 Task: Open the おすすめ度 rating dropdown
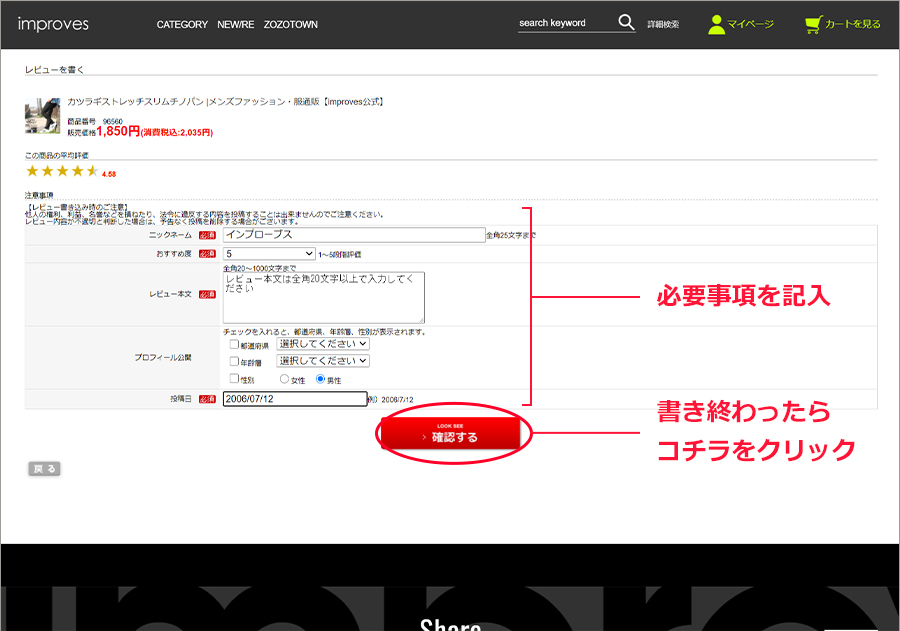[x=269, y=254]
